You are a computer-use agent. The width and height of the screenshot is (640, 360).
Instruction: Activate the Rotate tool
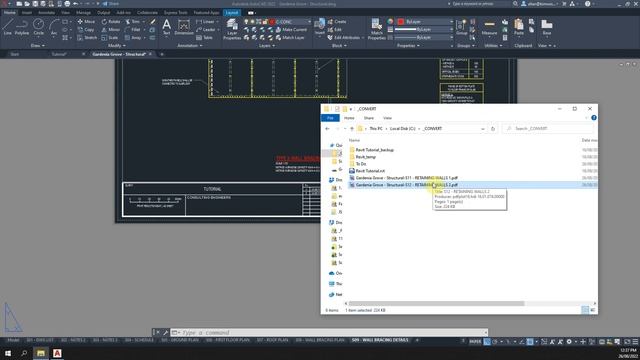pos(111,22)
